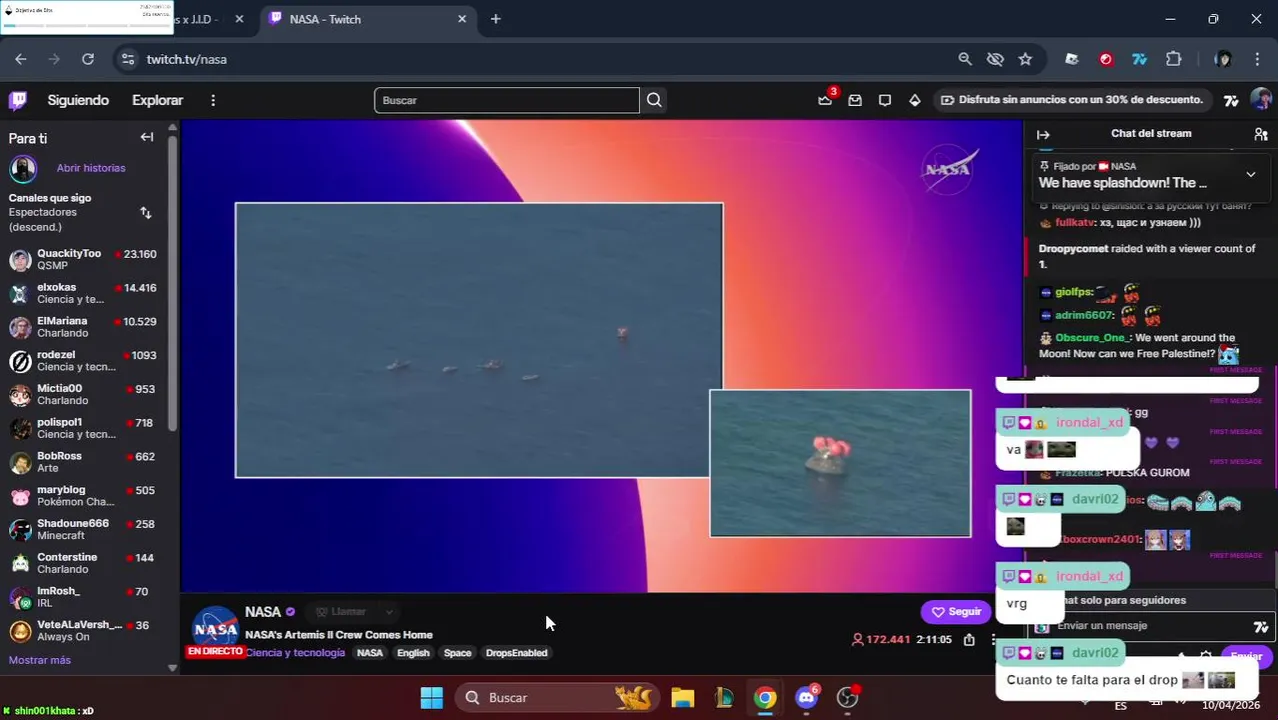The width and height of the screenshot is (1278, 720).
Task: Focus the Twitch Buscar search field
Action: 507,100
